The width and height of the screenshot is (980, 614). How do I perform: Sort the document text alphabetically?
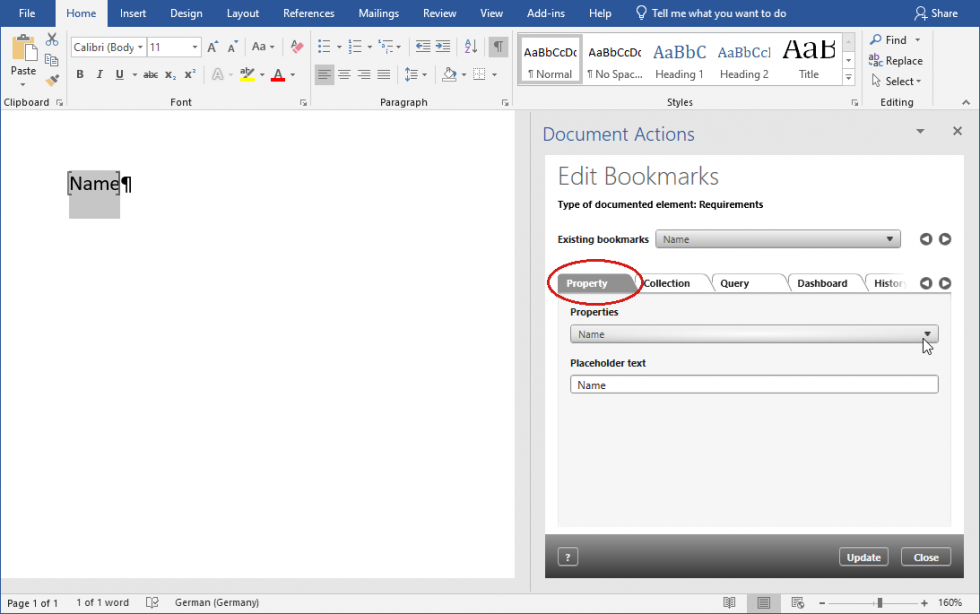point(470,46)
